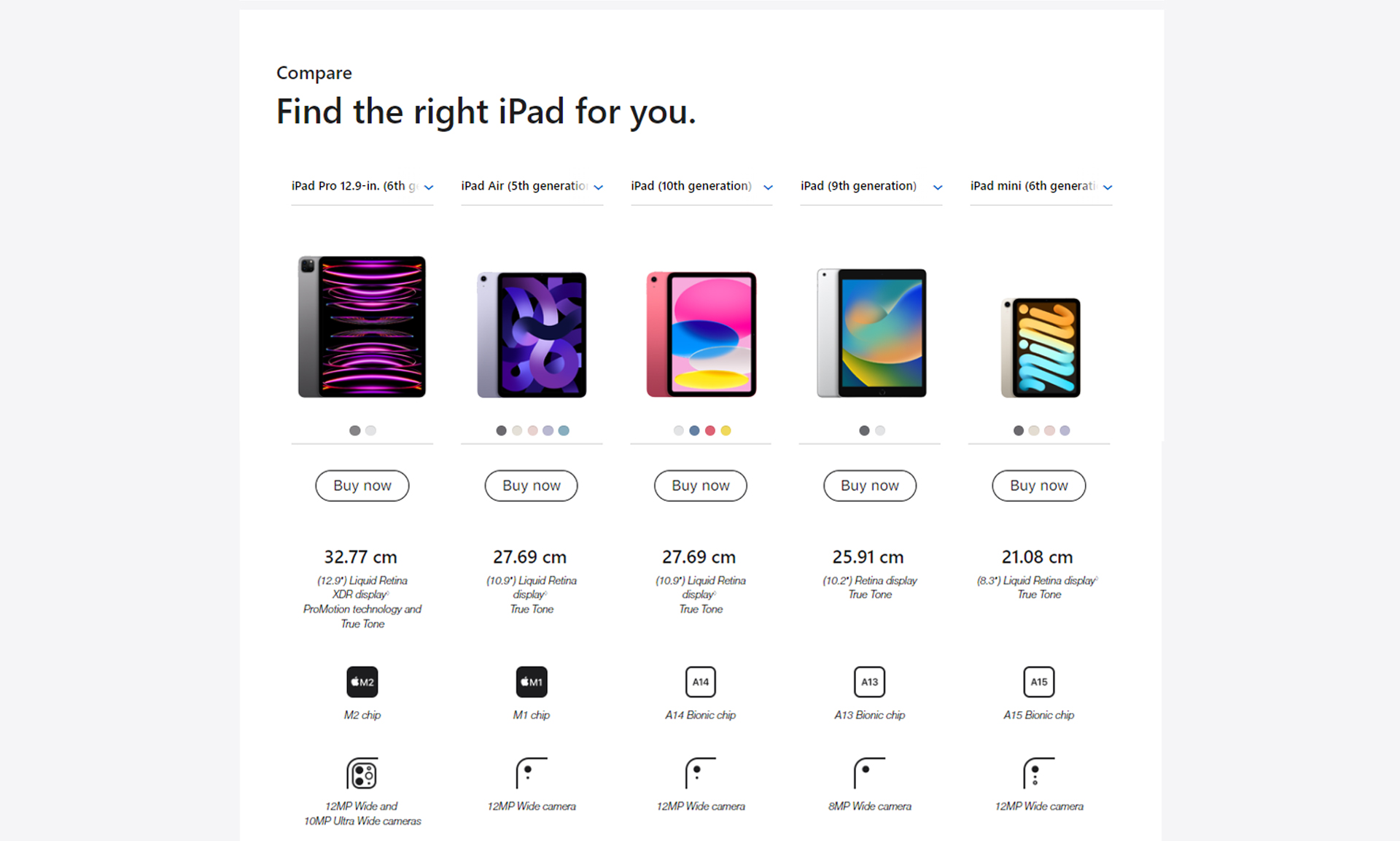Pick the purple swatch under iPad mini
Viewport: 1400px width, 841px height.
click(1065, 430)
